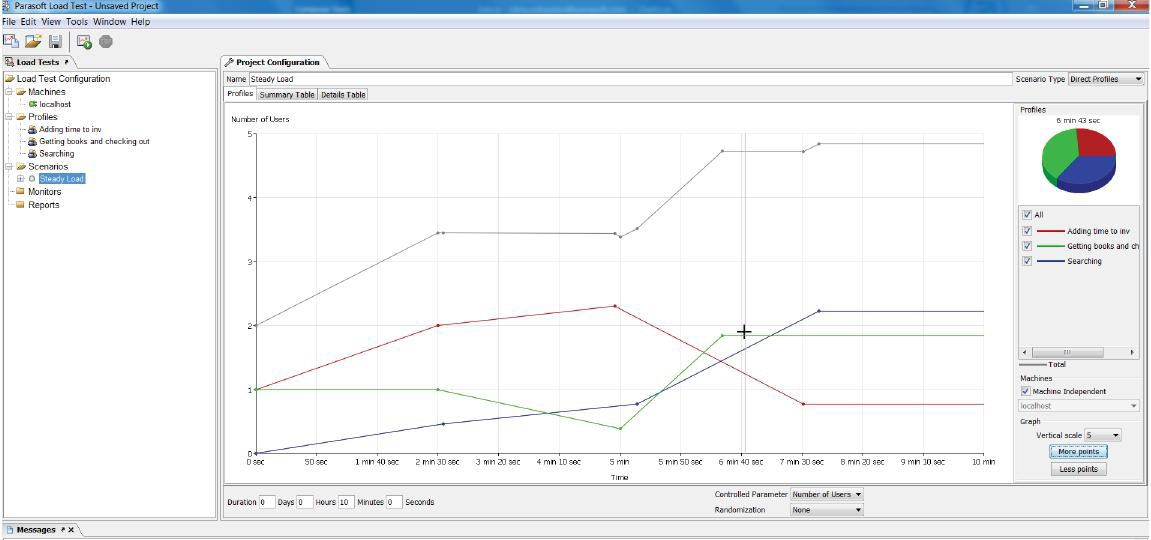Open the localhost machines dropdown
This screenshot has width=1151, height=540.
point(1079,406)
